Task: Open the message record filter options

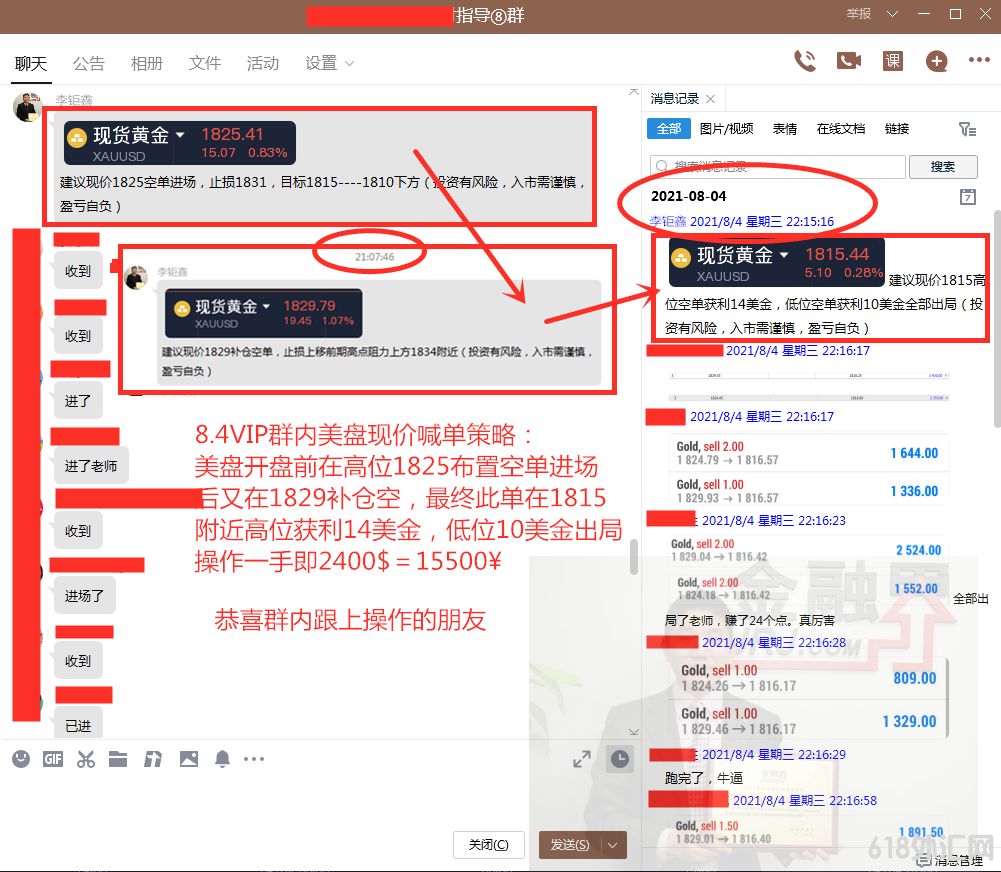Action: (x=966, y=129)
